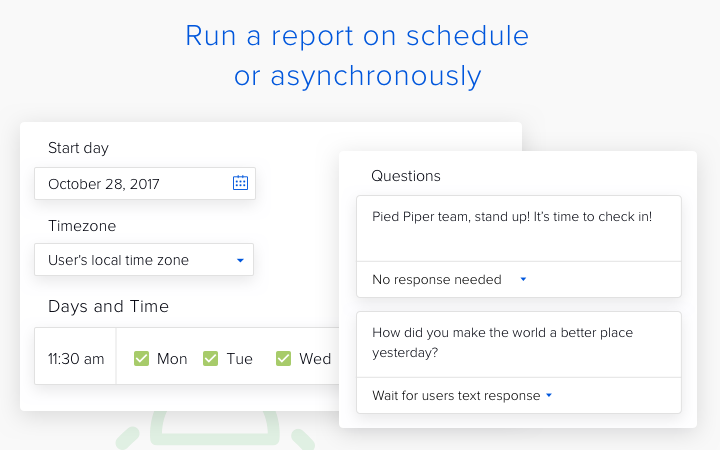This screenshot has width=720, height=450.
Task: Toggle the Tue checkbox
Action: click(x=210, y=358)
